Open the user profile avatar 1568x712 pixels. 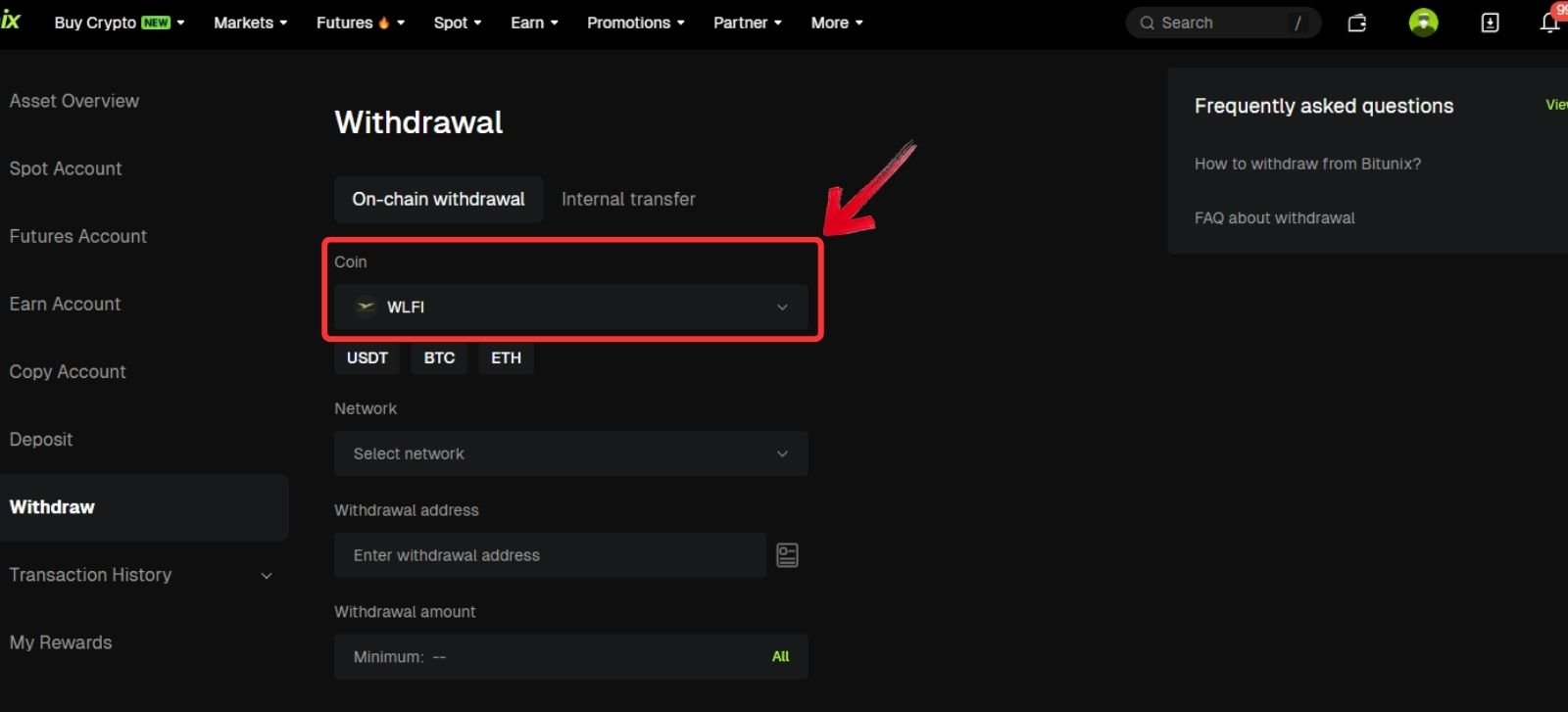tap(1423, 23)
